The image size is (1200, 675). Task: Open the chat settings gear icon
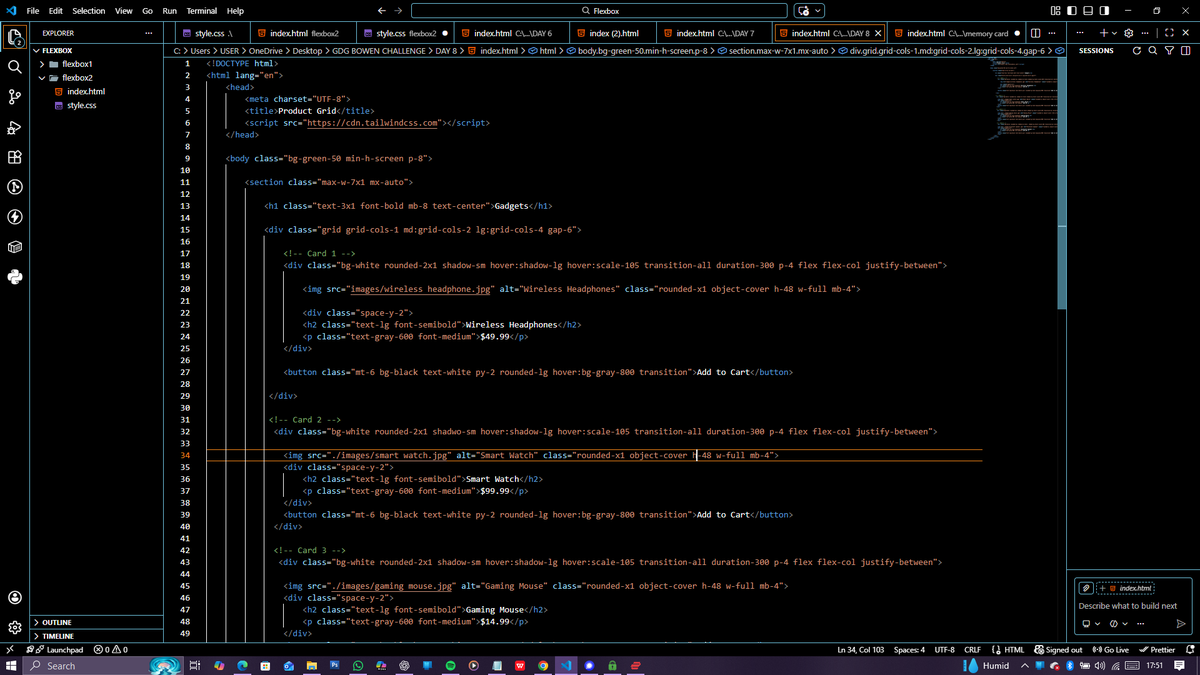click(1129, 33)
